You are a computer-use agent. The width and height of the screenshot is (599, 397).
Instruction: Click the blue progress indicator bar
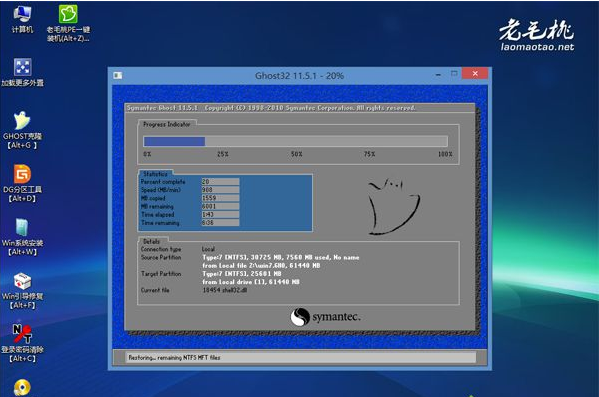174,141
